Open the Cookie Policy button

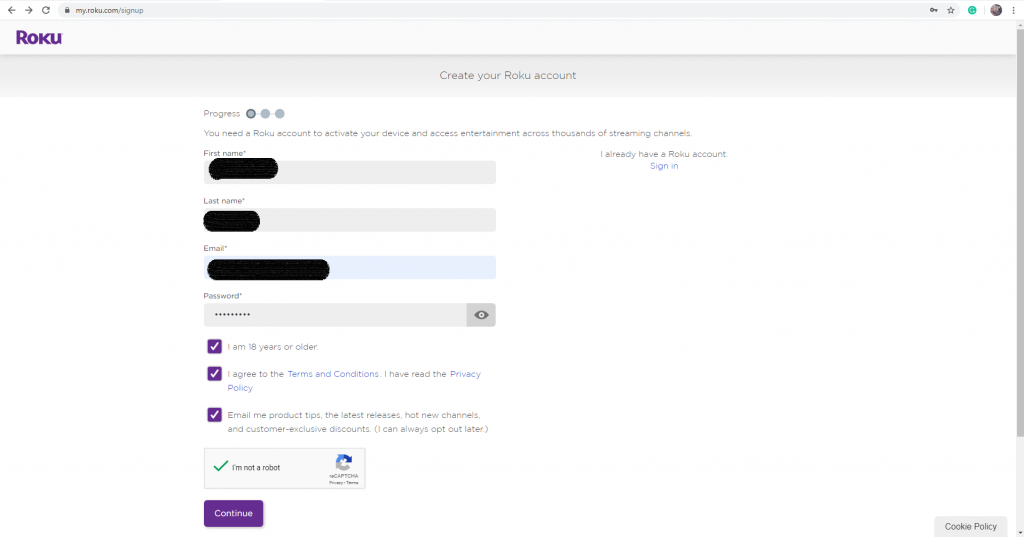(970, 527)
